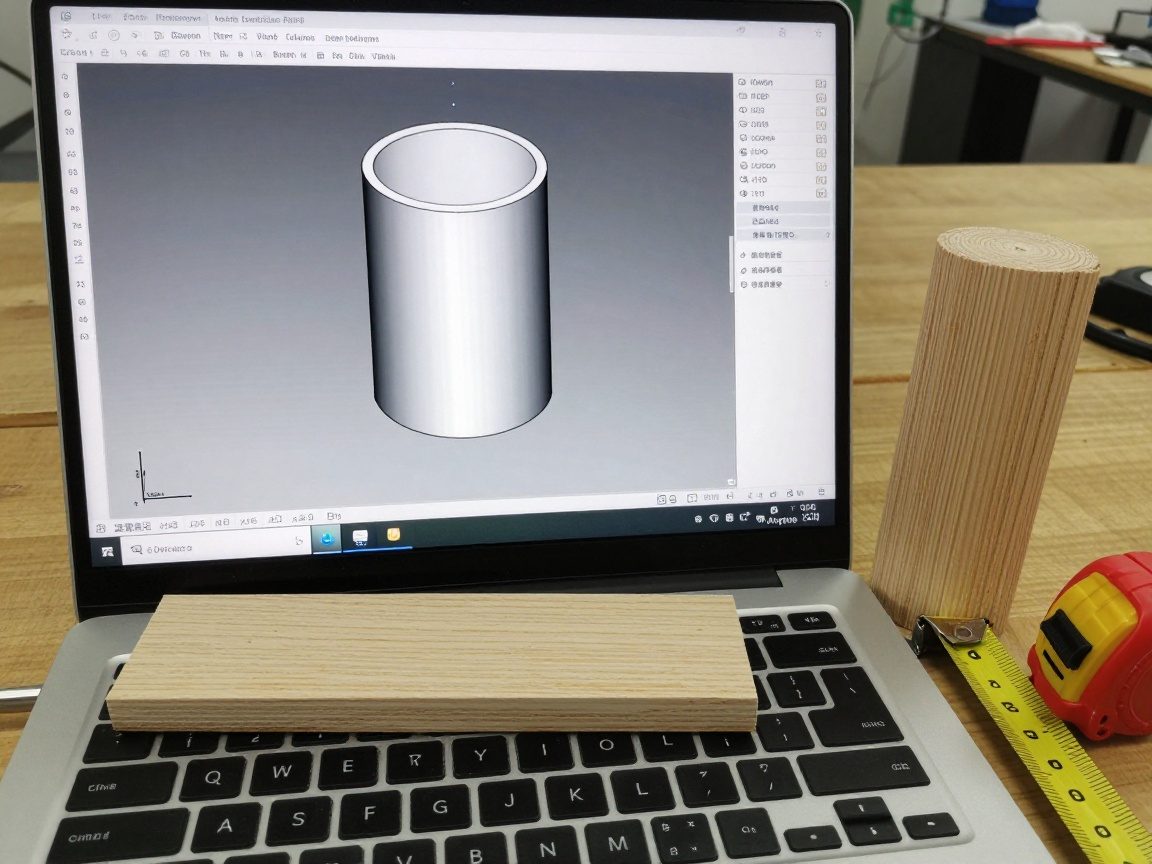This screenshot has height=864, width=1152.
Task: Toggle the box beside first right-panel row
Action: pyautogui.click(x=821, y=83)
